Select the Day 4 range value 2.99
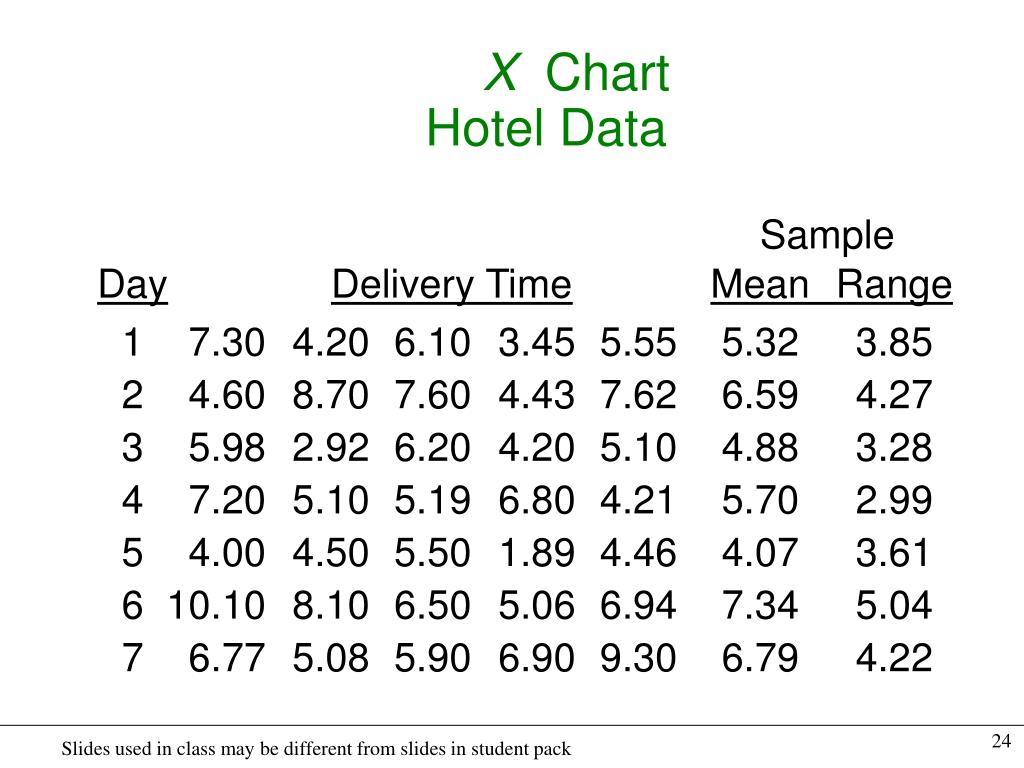 [x=894, y=500]
